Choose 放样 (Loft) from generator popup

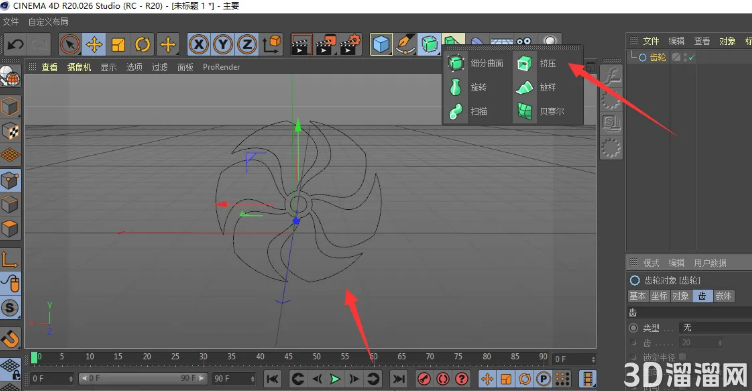536,87
